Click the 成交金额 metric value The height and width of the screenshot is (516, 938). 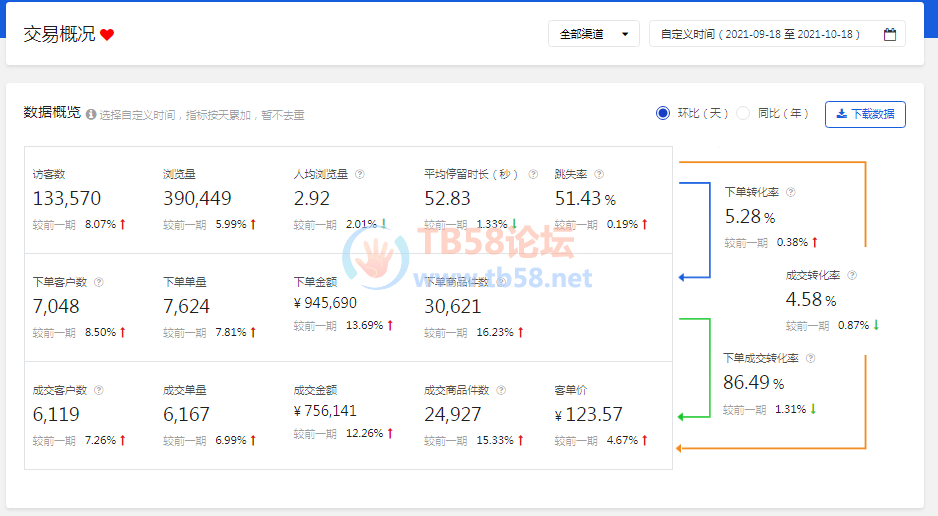pyautogui.click(x=325, y=411)
